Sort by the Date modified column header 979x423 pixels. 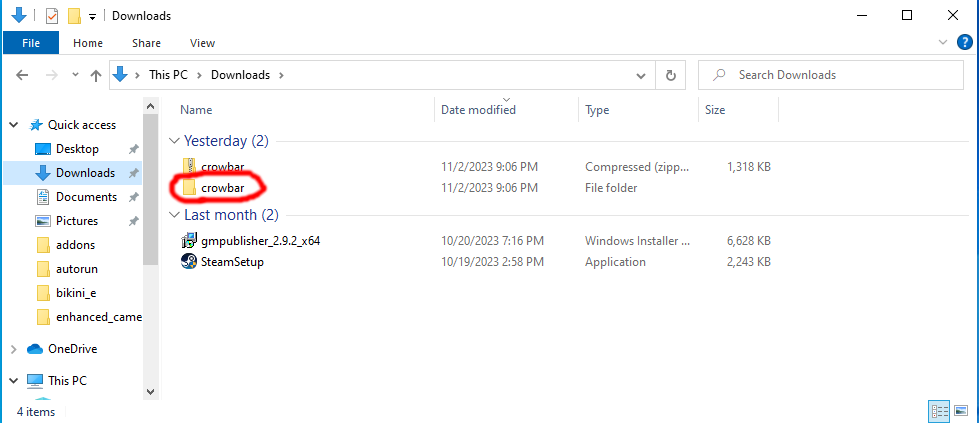pos(478,110)
